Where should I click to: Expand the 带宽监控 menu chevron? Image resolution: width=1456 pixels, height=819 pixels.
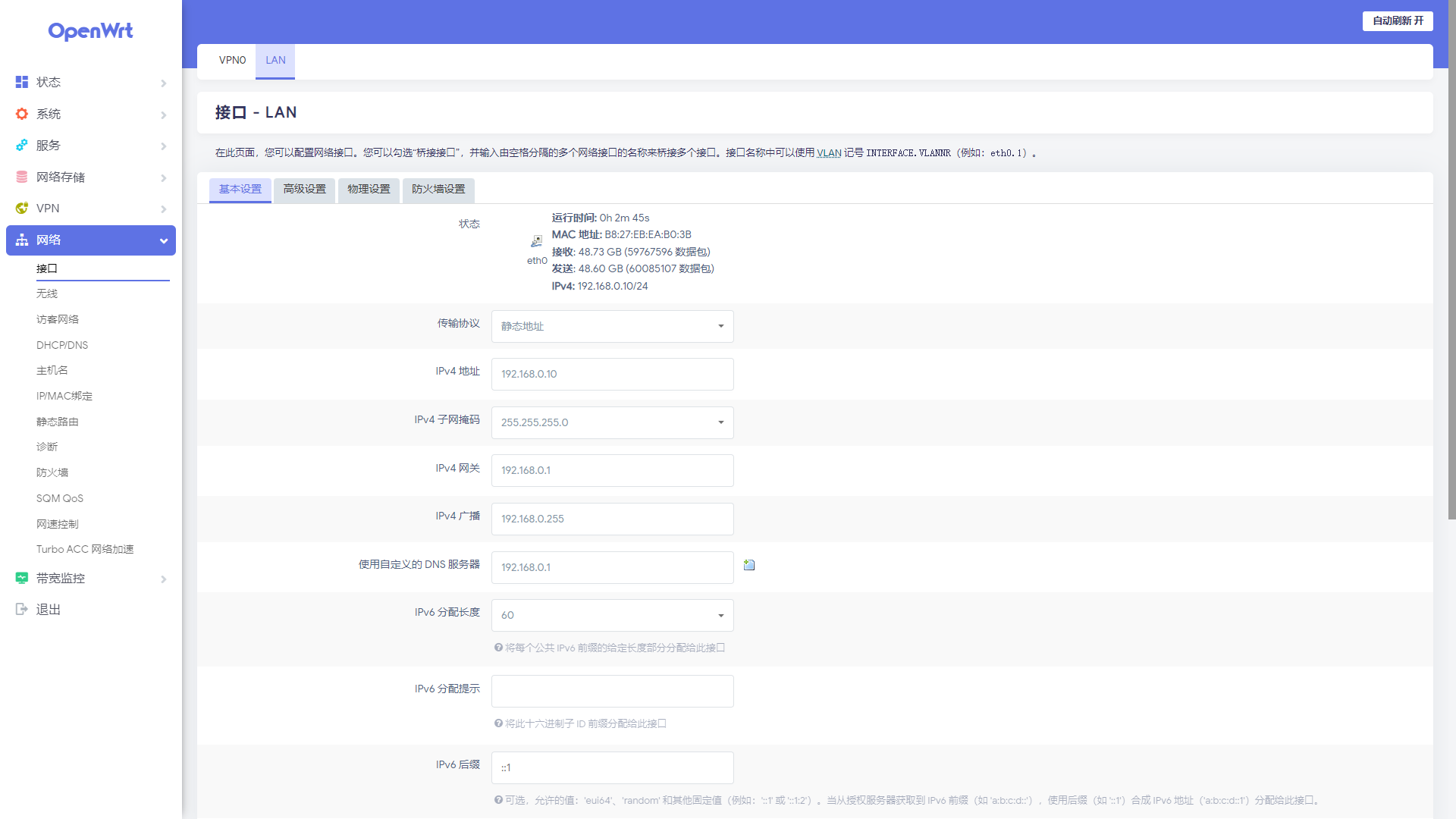point(163,579)
